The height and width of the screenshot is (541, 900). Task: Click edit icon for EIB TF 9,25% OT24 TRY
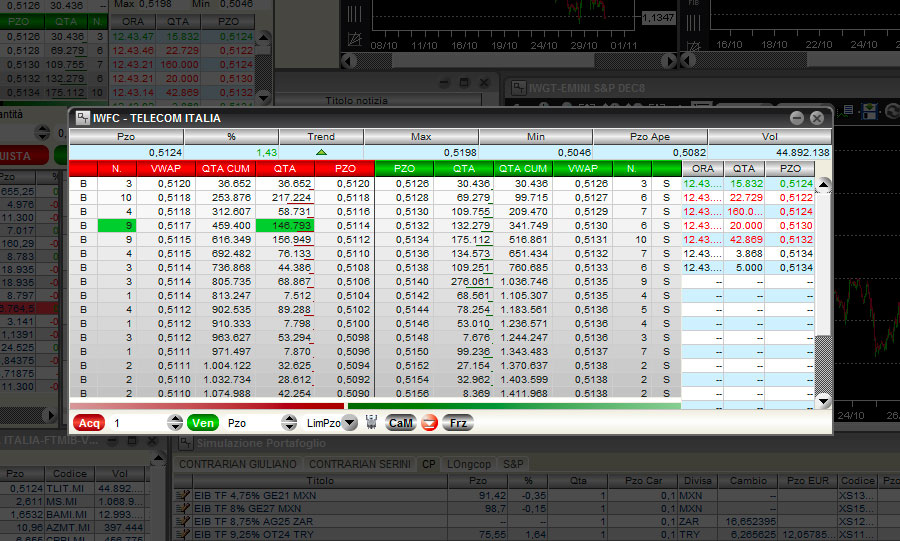click(183, 534)
